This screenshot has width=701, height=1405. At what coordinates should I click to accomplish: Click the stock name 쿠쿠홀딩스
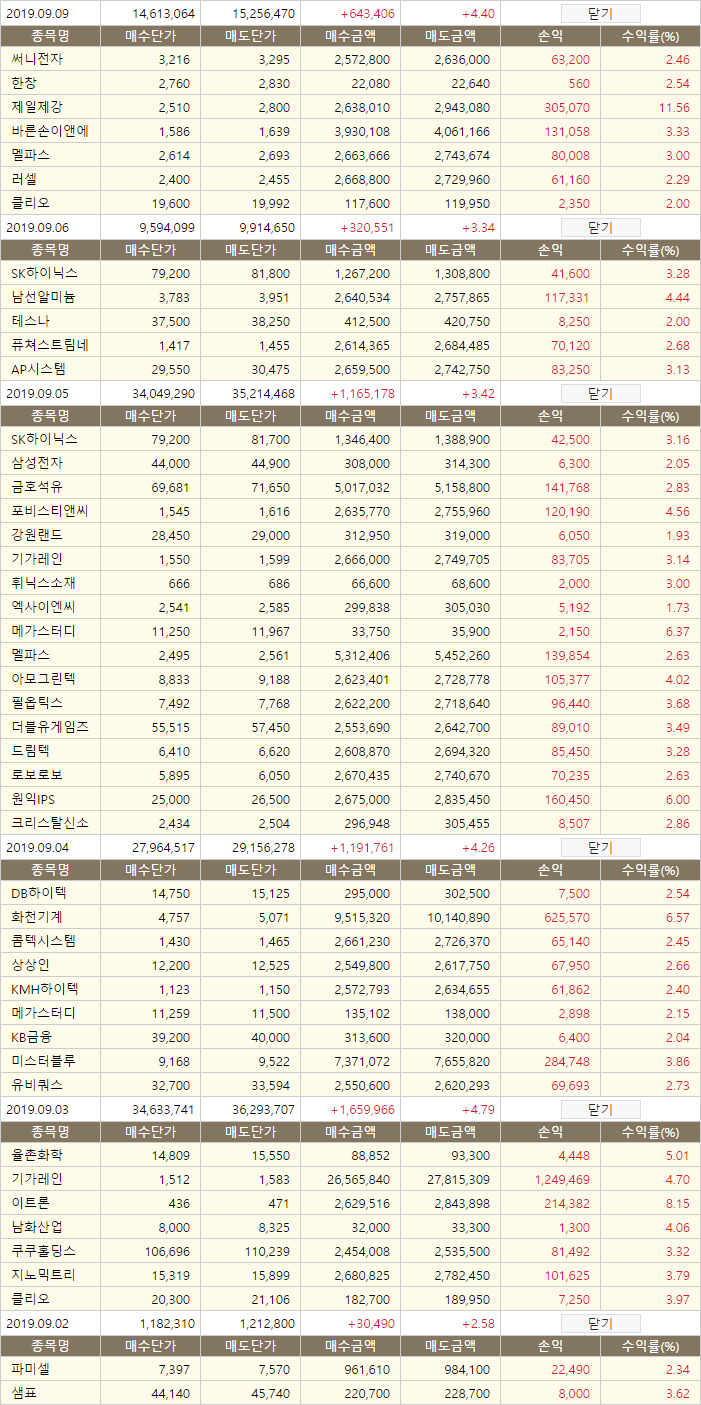pyautogui.click(x=43, y=1251)
